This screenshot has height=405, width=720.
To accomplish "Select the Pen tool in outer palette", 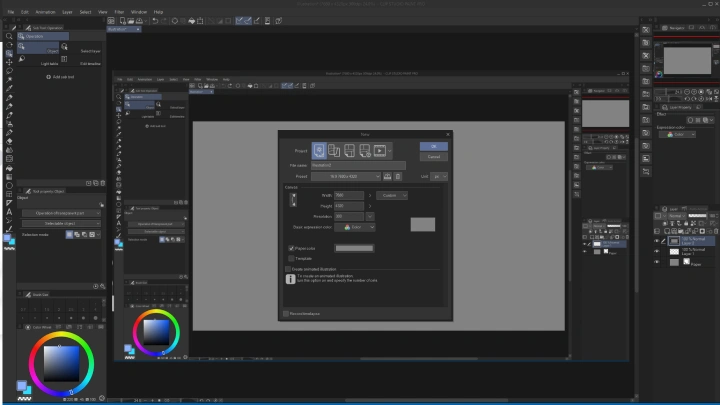I will pyautogui.click(x=9, y=97).
